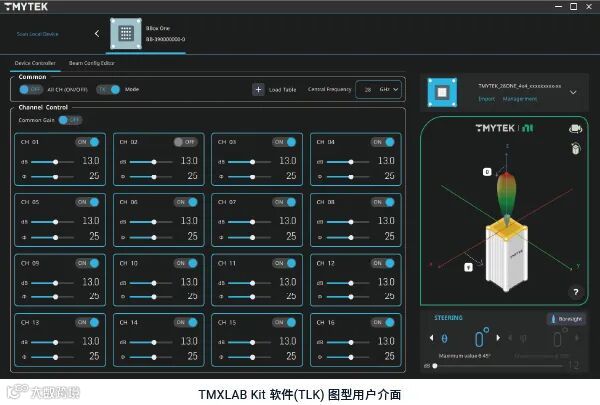The image size is (600, 405).
Task: Click the CH 05 gain value 13.0
Action: pyautogui.click(x=91, y=221)
